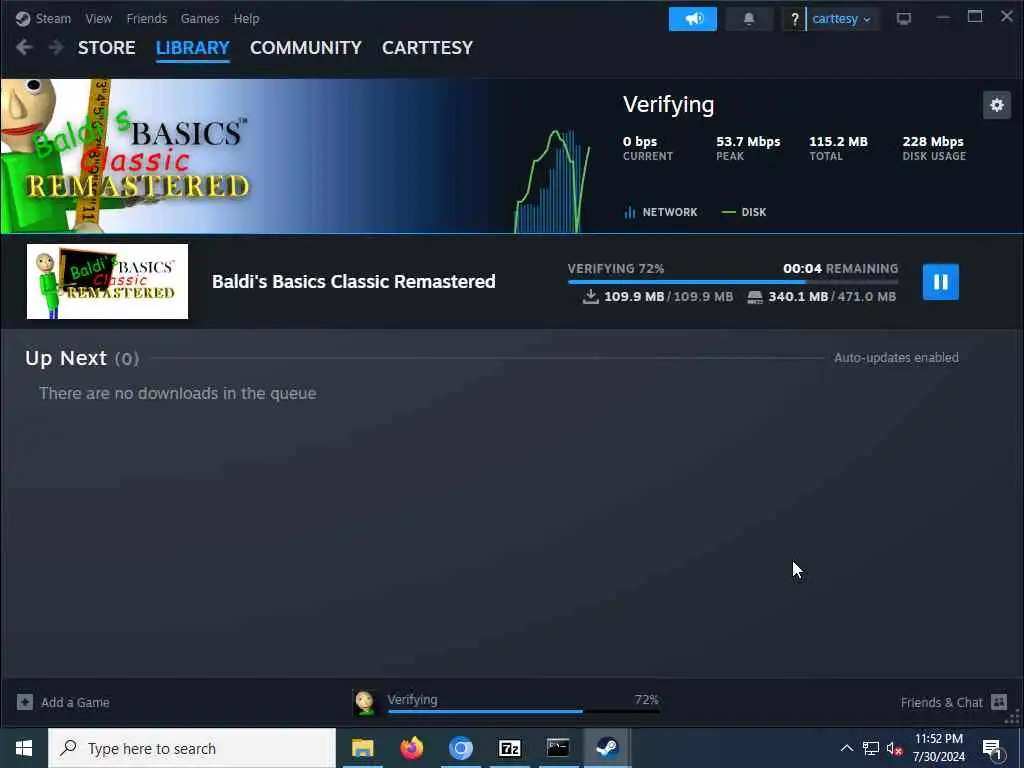Click the DISK graph legend

click(x=744, y=212)
